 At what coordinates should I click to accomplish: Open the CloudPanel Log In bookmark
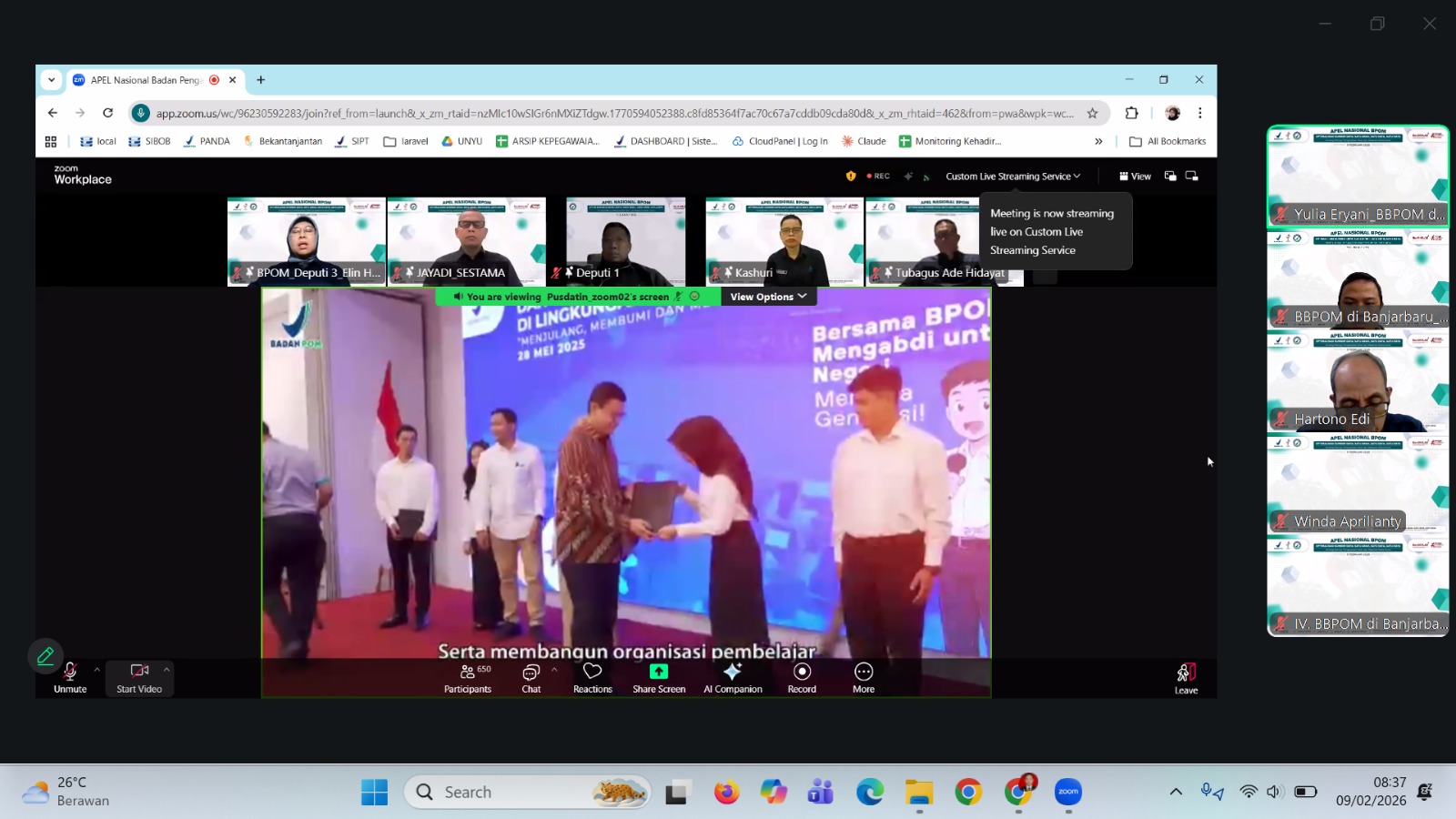click(780, 141)
